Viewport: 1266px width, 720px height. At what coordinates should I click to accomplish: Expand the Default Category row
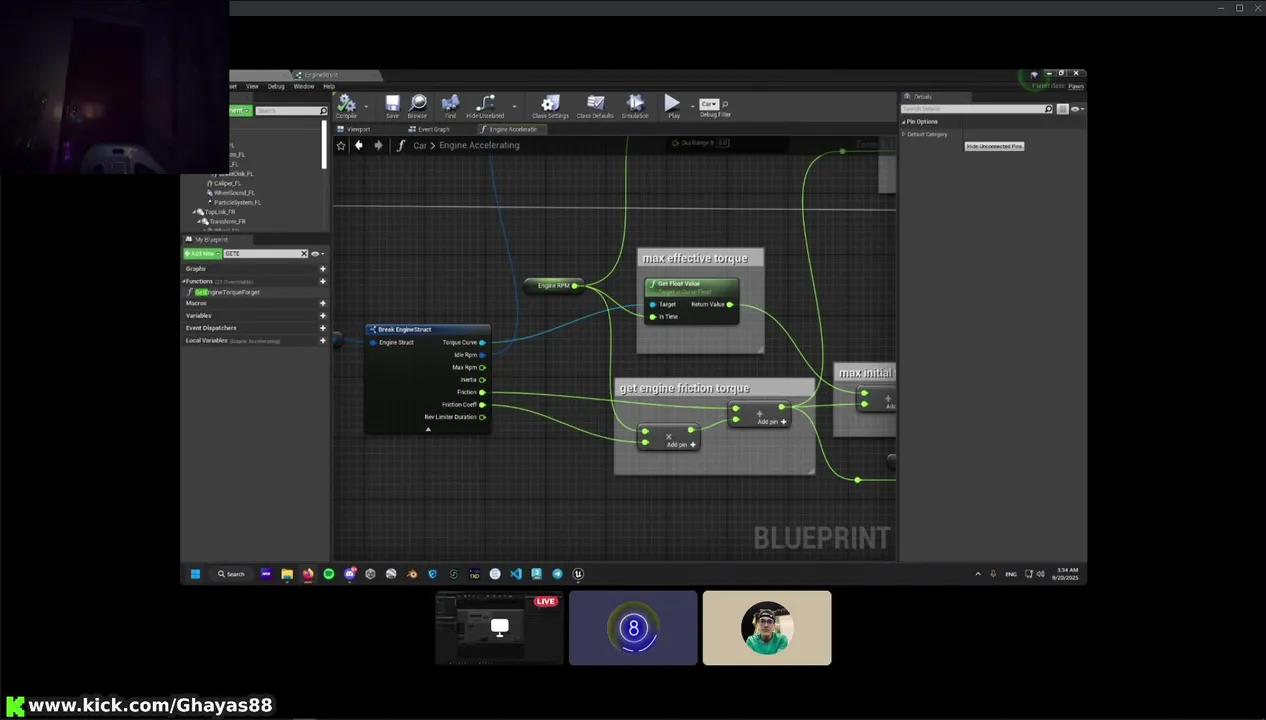click(x=904, y=134)
